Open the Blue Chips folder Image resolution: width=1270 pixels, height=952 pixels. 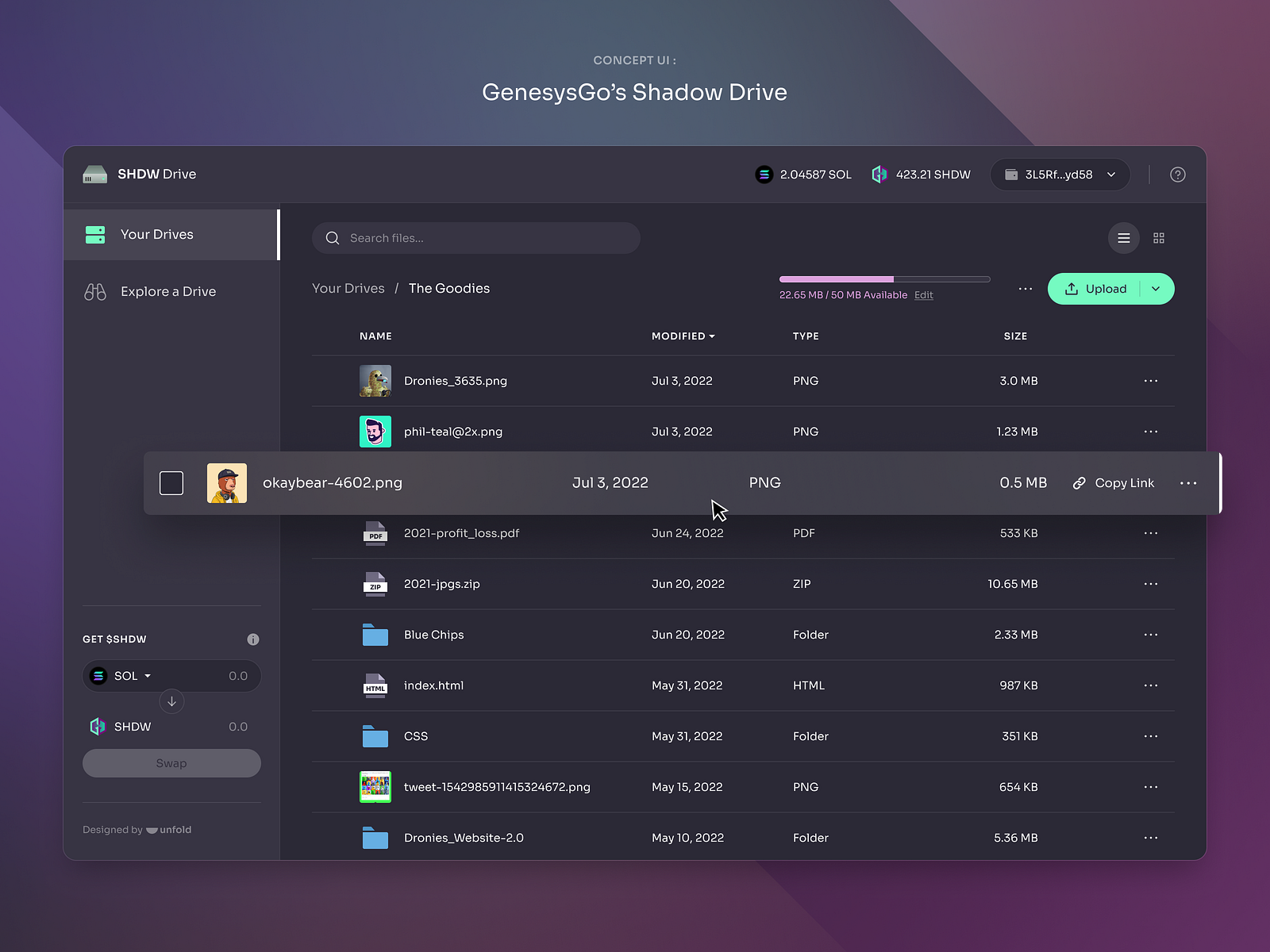pyautogui.click(x=433, y=635)
